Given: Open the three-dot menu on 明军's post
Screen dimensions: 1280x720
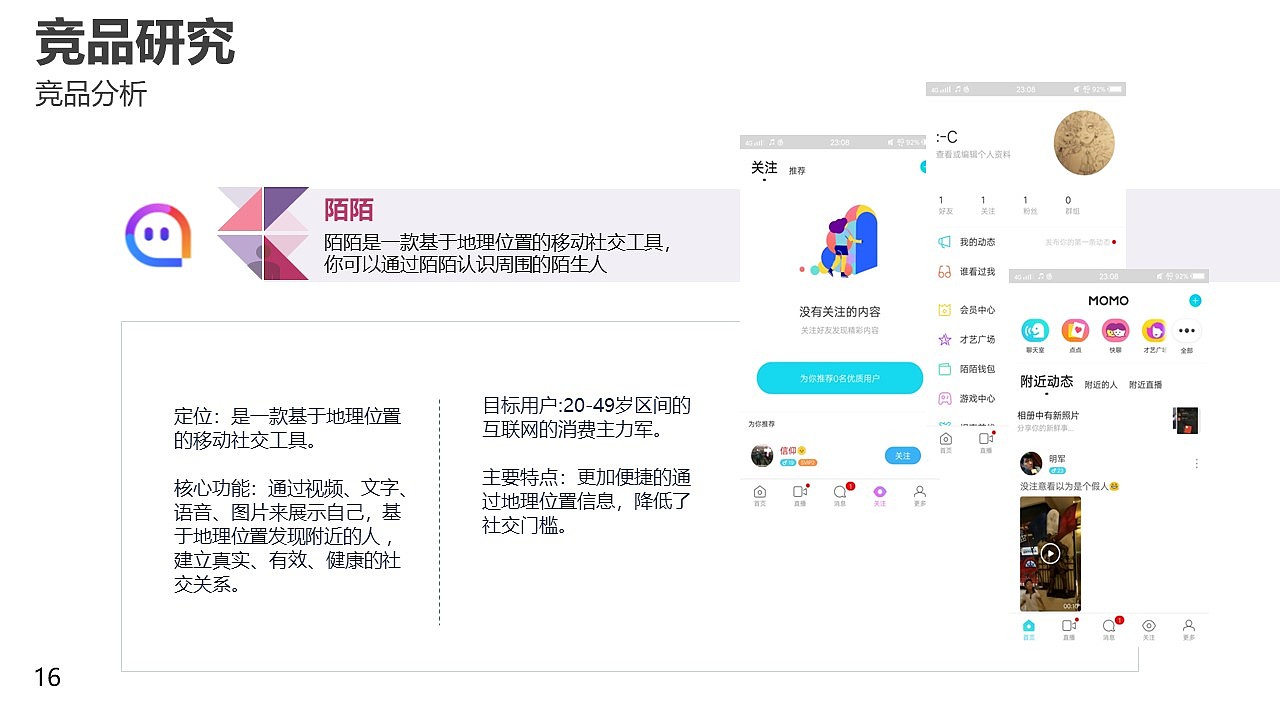Looking at the screenshot, I should [1196, 464].
